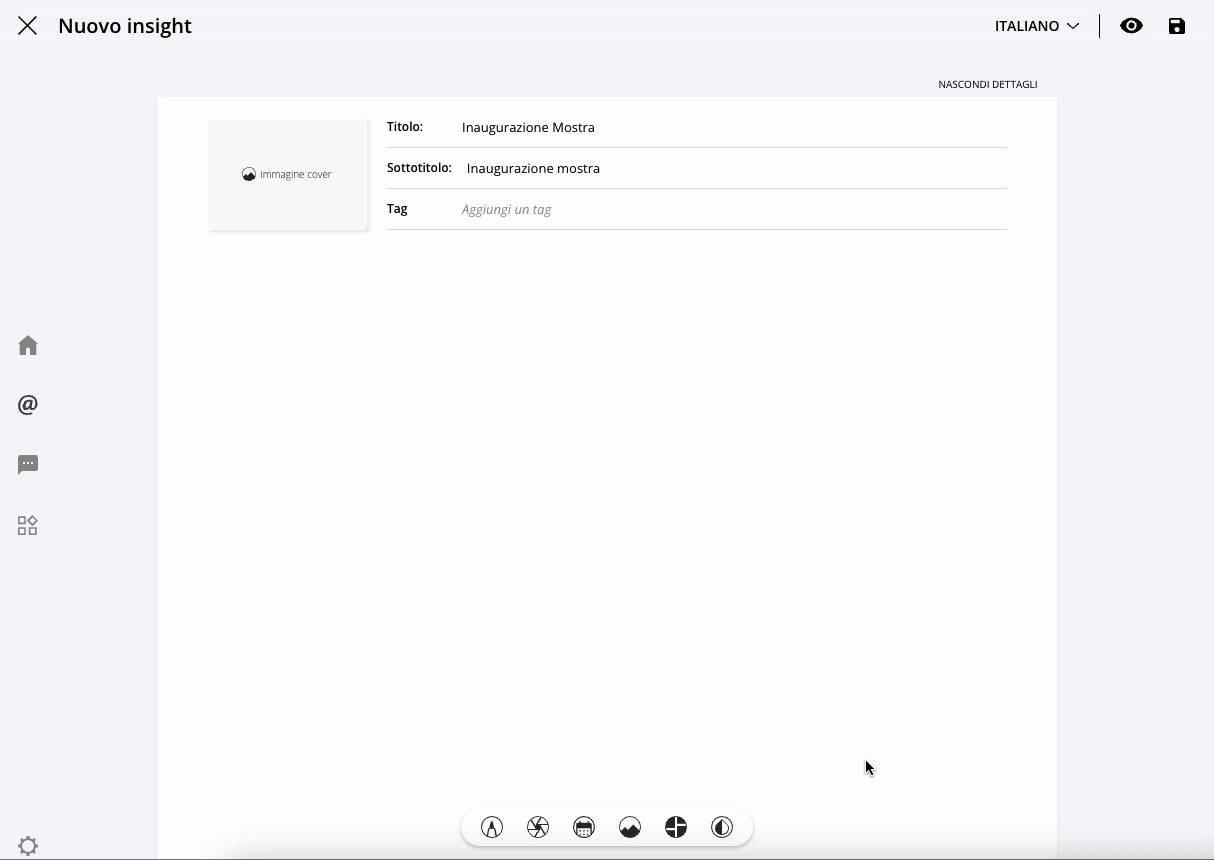1214x860 pixels.
Task: Close the Nuovo insight editor
Action: coord(27,26)
